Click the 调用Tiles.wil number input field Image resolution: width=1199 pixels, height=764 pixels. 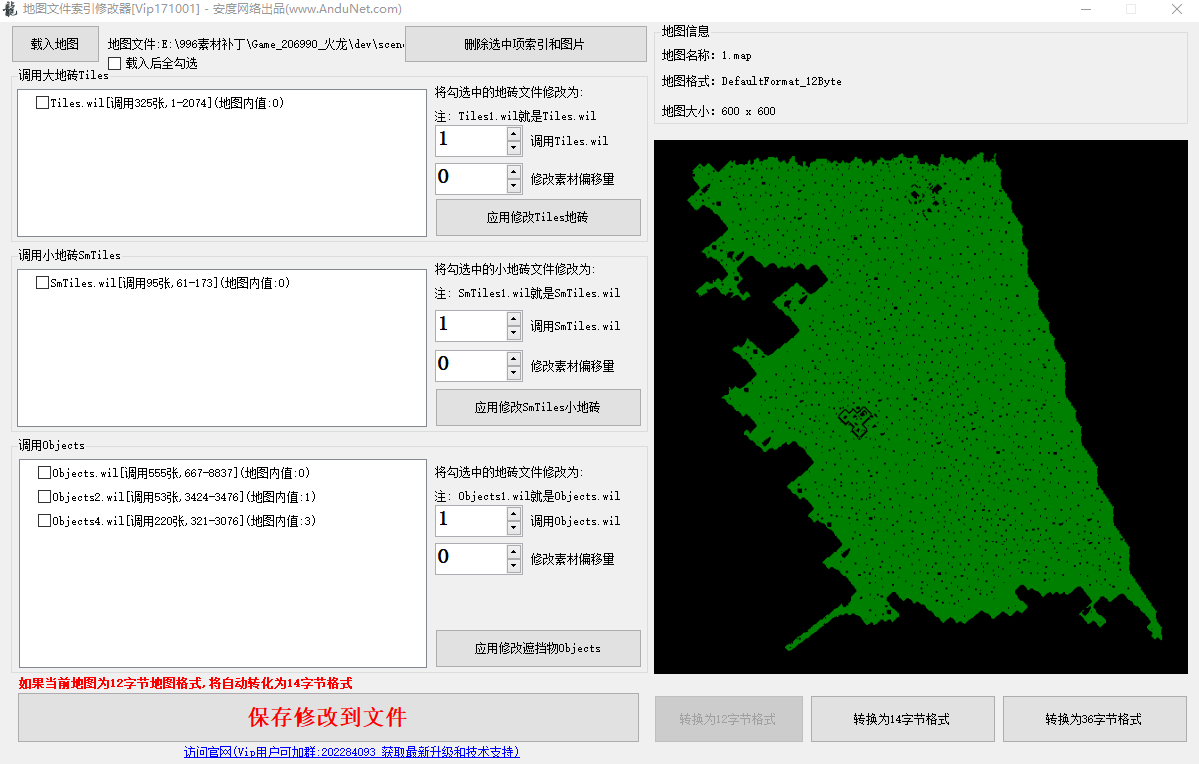[470, 140]
